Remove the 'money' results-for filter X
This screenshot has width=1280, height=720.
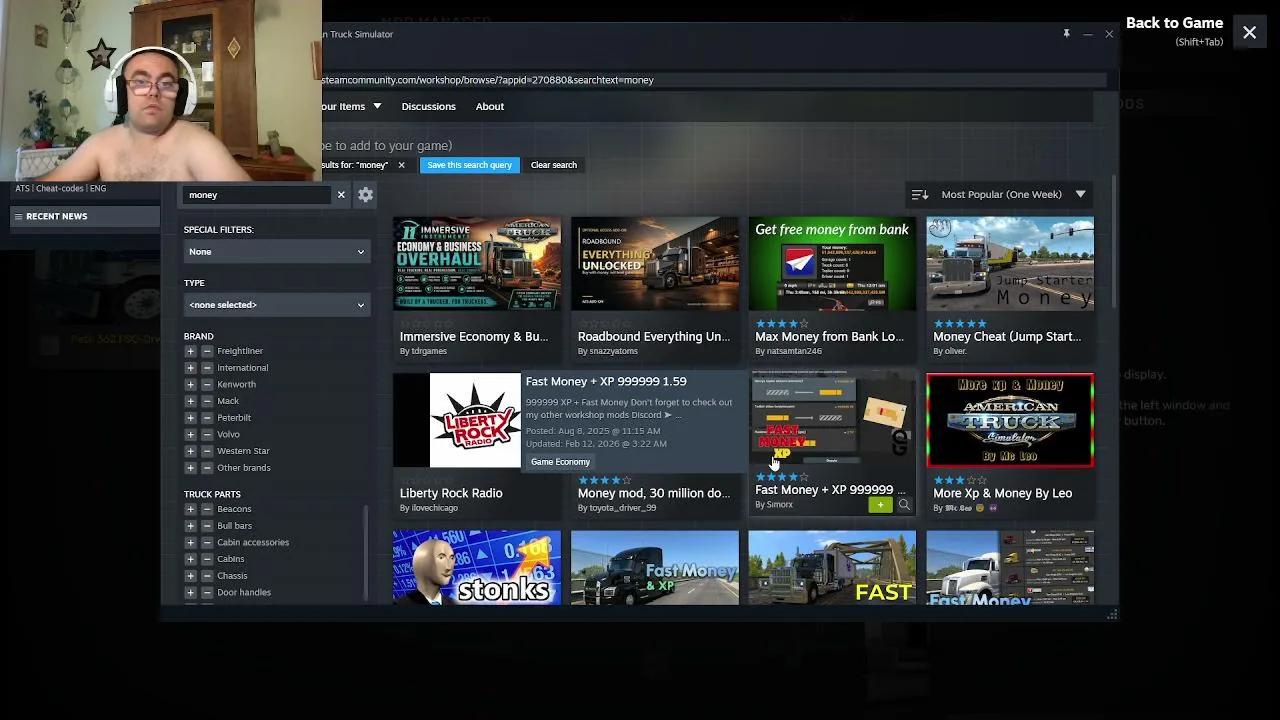[x=401, y=165]
